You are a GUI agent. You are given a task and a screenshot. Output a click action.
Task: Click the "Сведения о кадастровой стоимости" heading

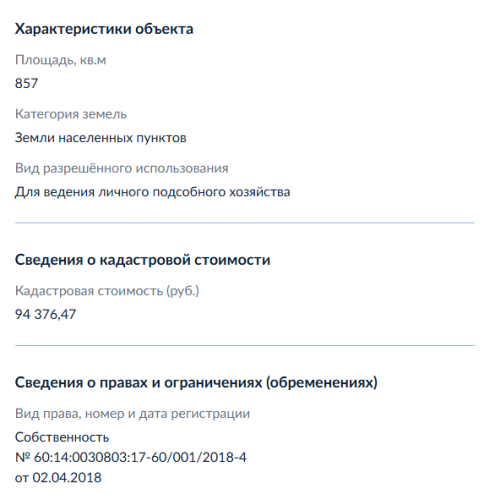pyautogui.click(x=142, y=260)
